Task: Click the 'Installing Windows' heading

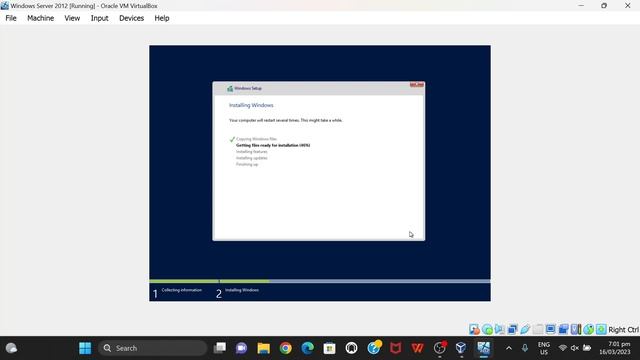Action: coord(251,105)
